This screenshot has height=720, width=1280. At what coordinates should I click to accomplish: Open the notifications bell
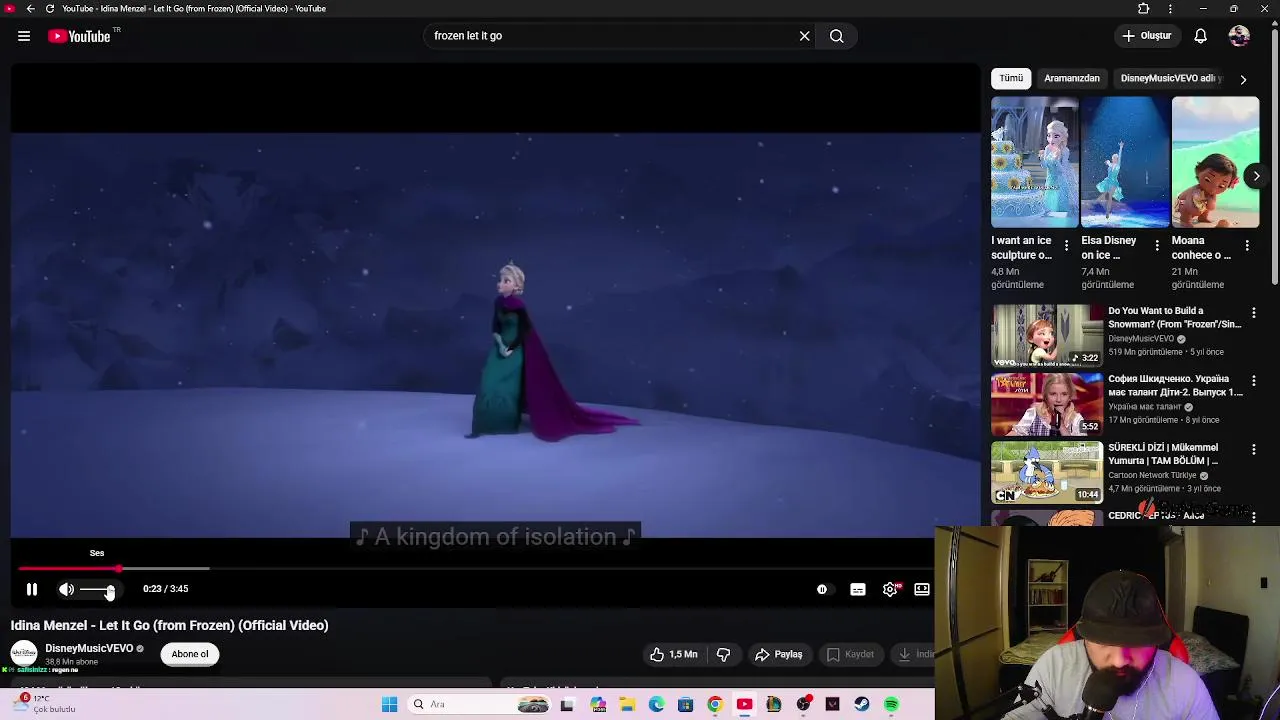1201,36
